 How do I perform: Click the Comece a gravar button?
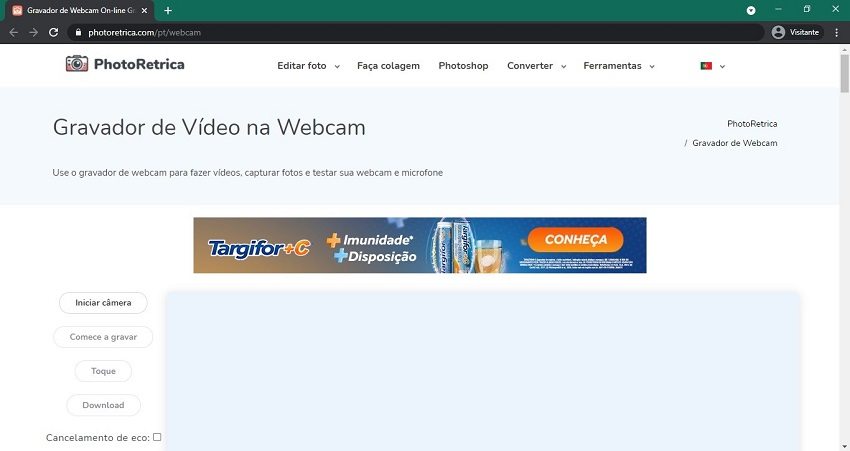tap(103, 337)
